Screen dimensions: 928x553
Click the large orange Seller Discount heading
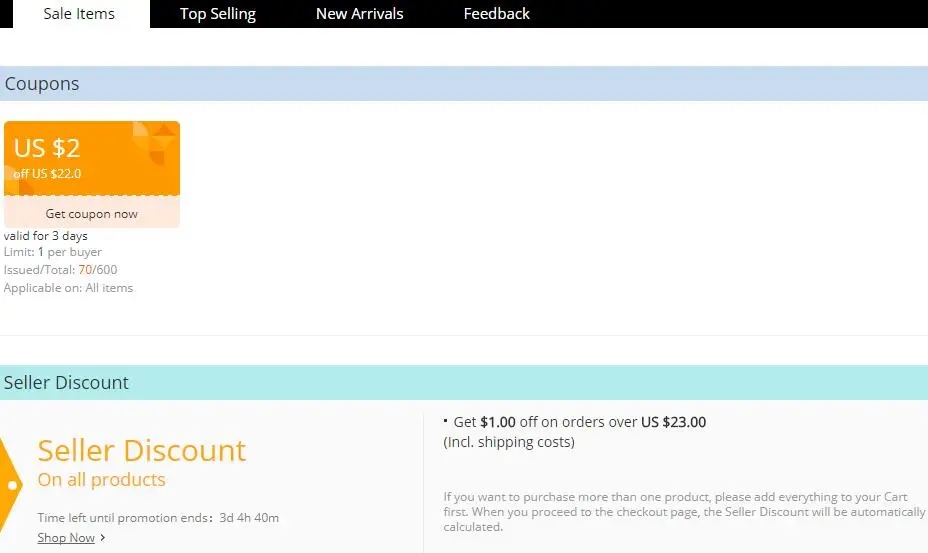pyautogui.click(x=141, y=451)
